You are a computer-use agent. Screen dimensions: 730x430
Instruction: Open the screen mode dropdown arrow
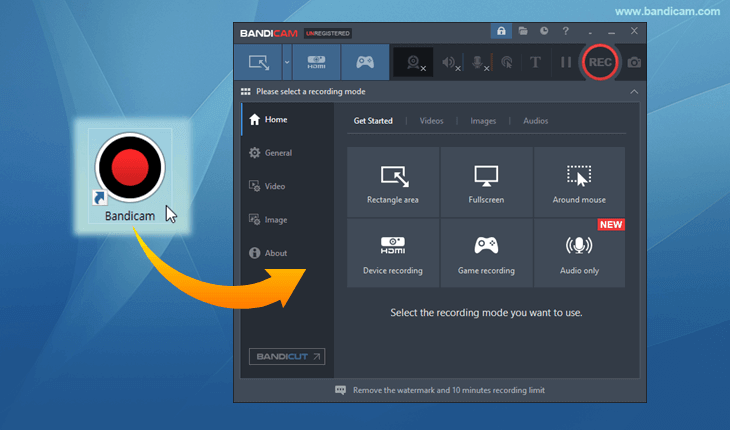[x=287, y=62]
